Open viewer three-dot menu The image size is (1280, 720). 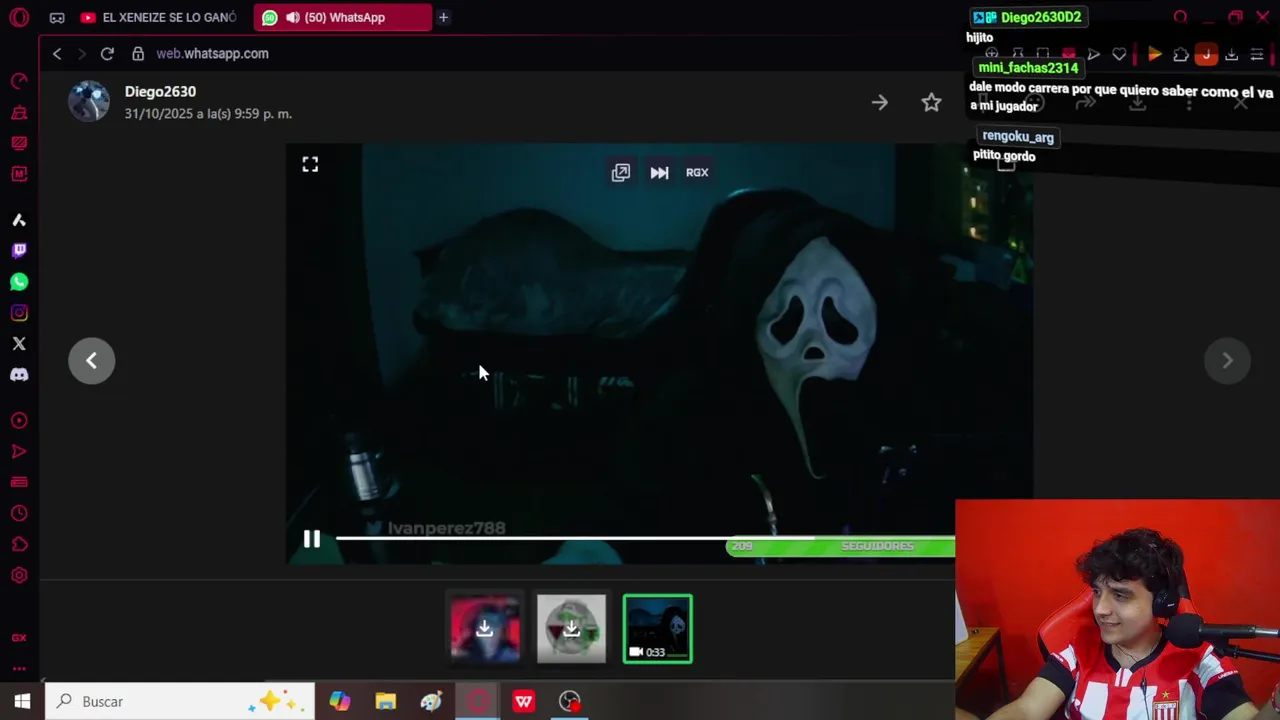tap(1189, 102)
